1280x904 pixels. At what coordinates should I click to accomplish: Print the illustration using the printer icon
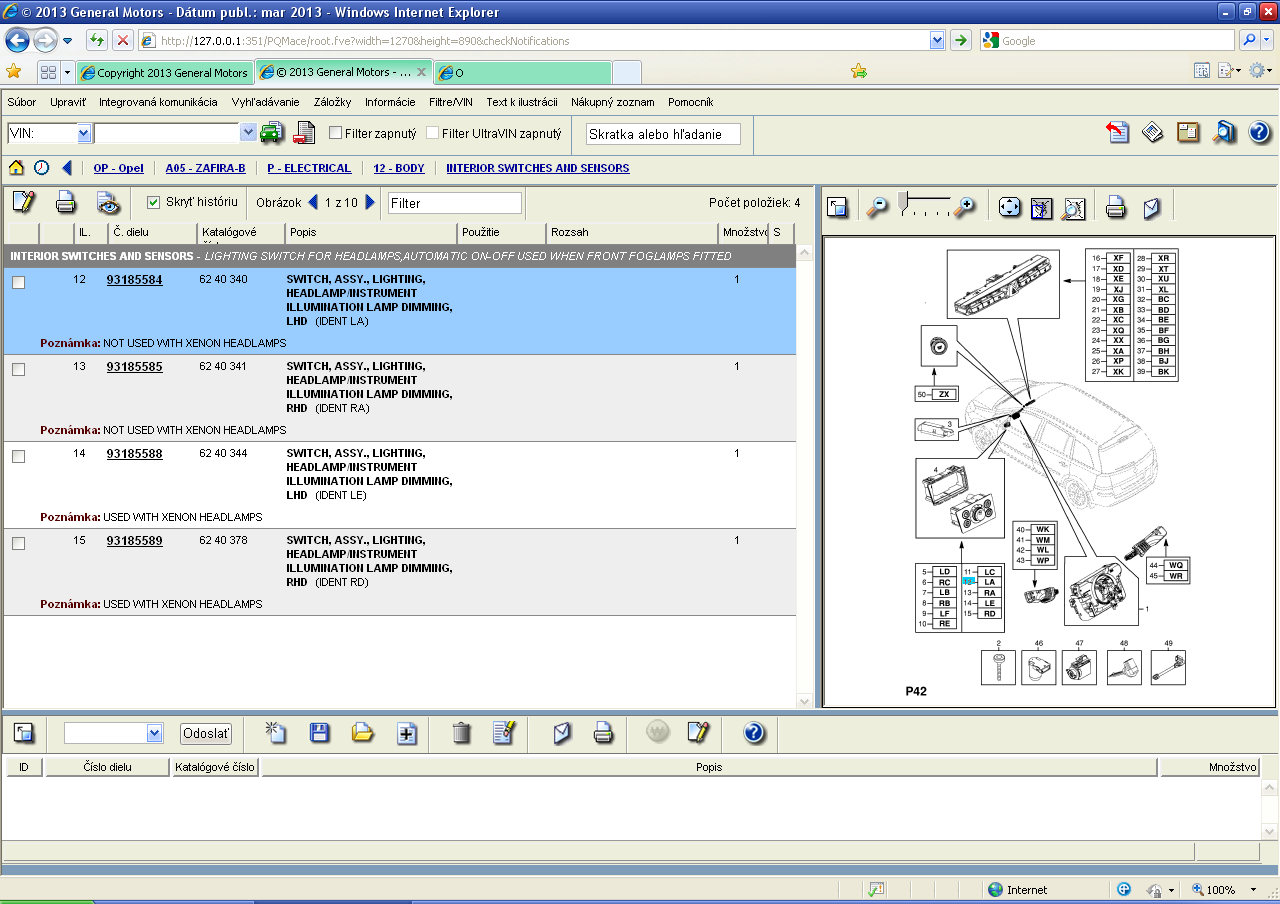pos(1116,207)
